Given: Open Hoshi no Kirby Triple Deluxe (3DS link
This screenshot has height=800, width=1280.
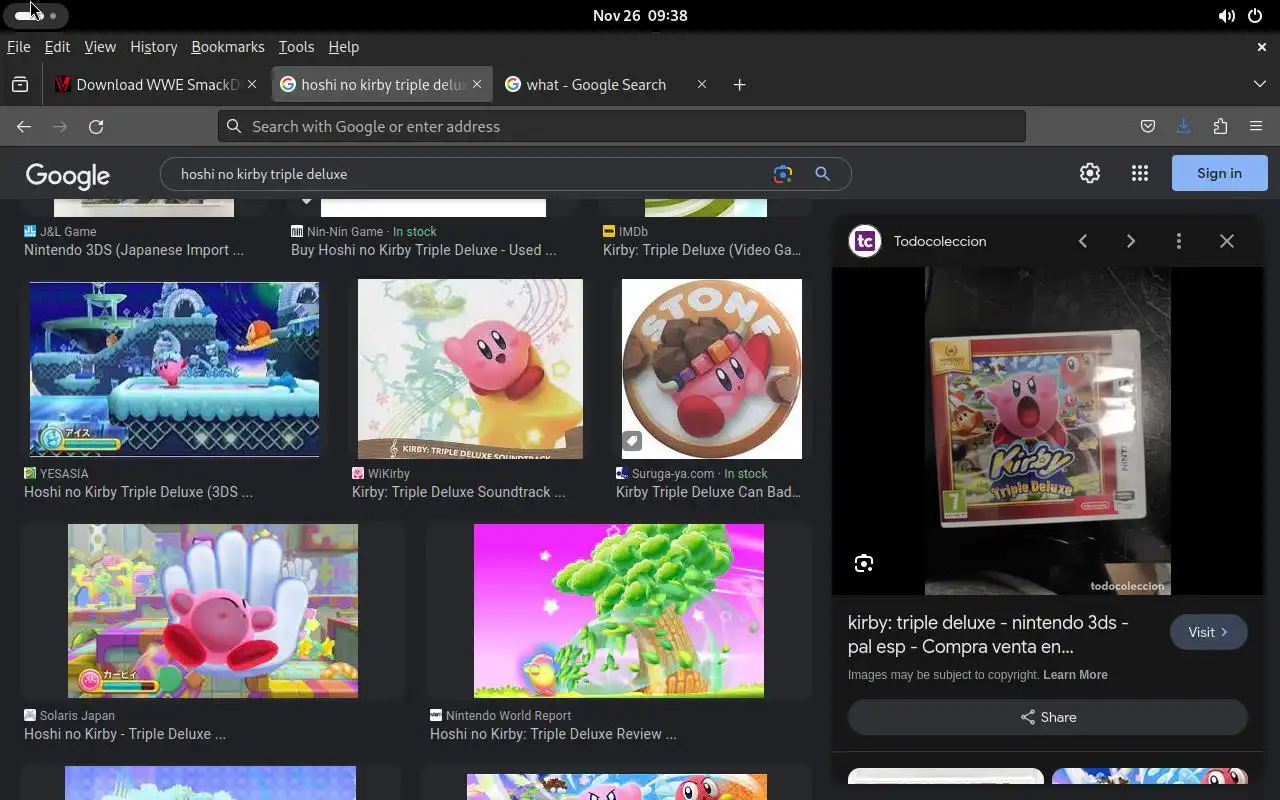Looking at the screenshot, I should pos(138,492).
